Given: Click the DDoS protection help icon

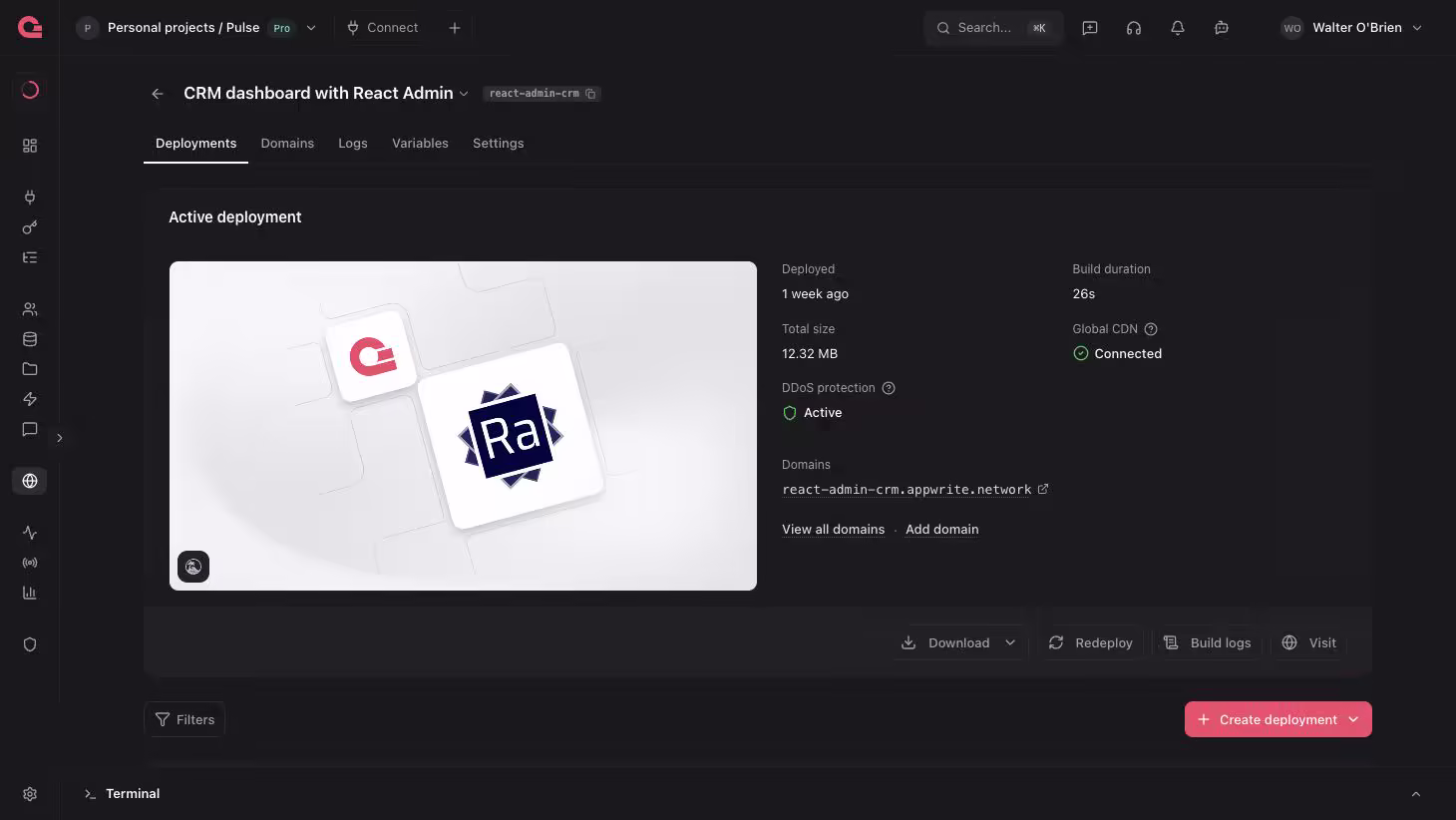Looking at the screenshot, I should (x=889, y=388).
